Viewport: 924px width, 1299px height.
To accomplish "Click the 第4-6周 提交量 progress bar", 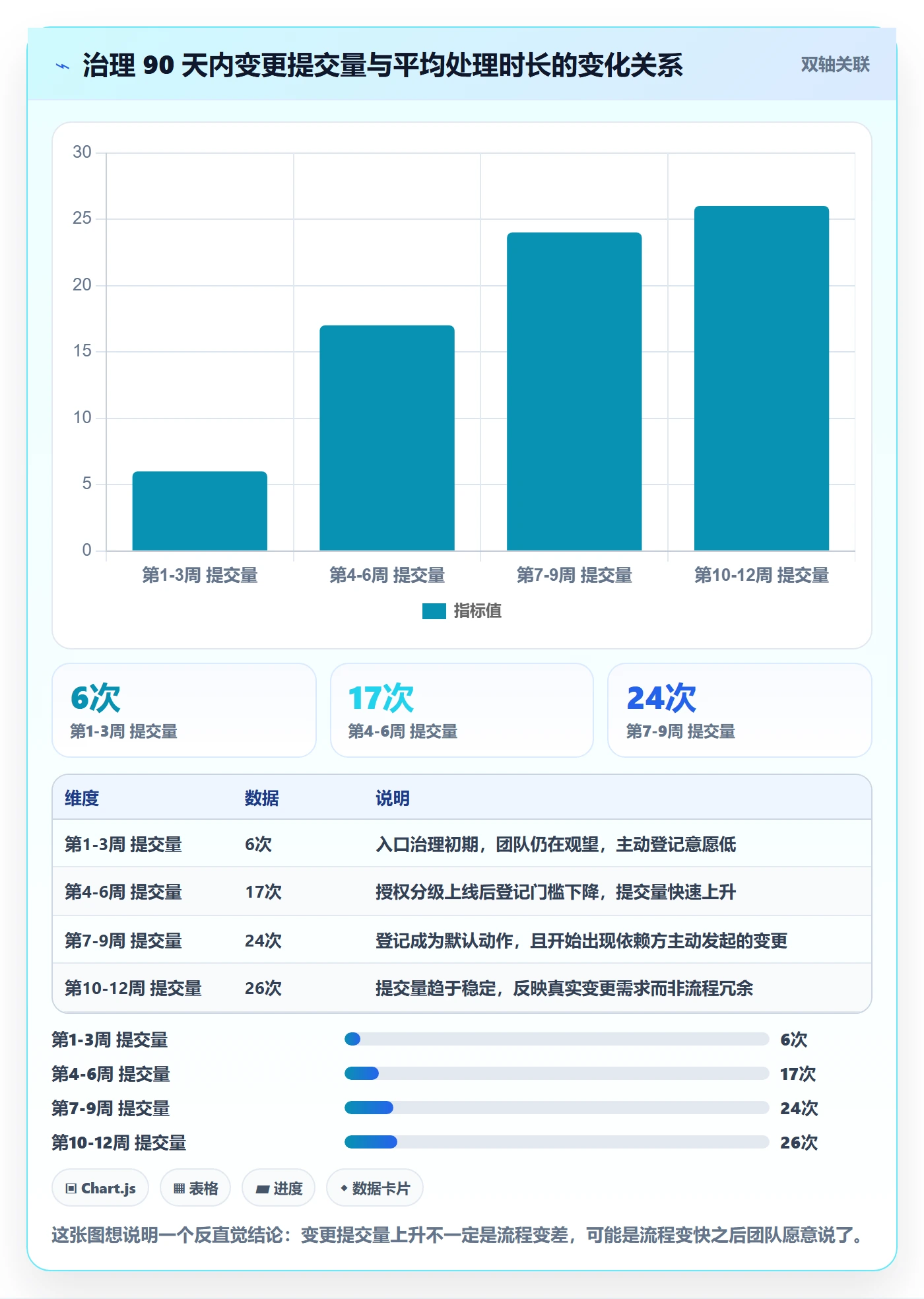I will click(556, 1073).
